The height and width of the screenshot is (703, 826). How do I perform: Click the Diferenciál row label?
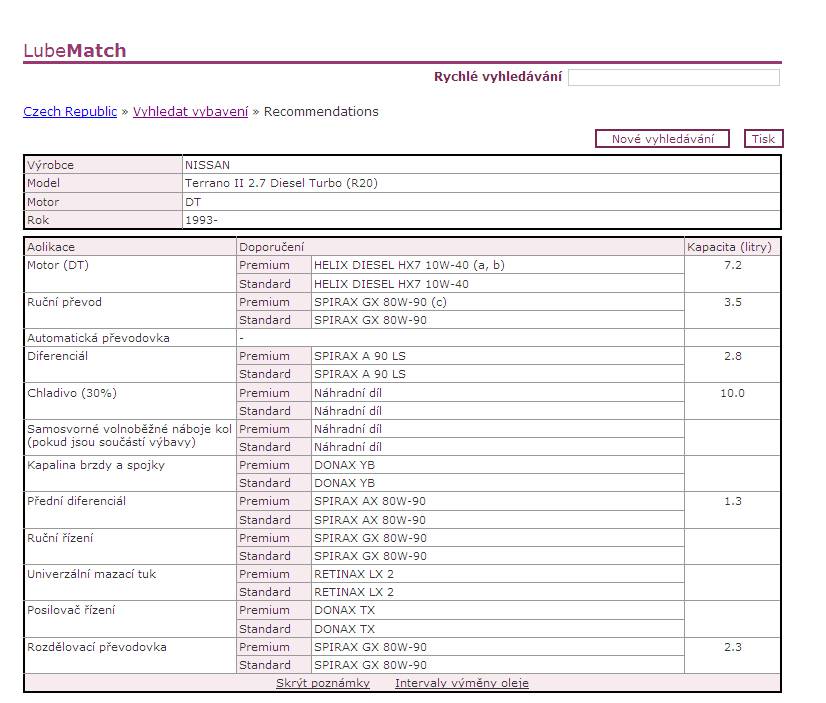pos(57,356)
